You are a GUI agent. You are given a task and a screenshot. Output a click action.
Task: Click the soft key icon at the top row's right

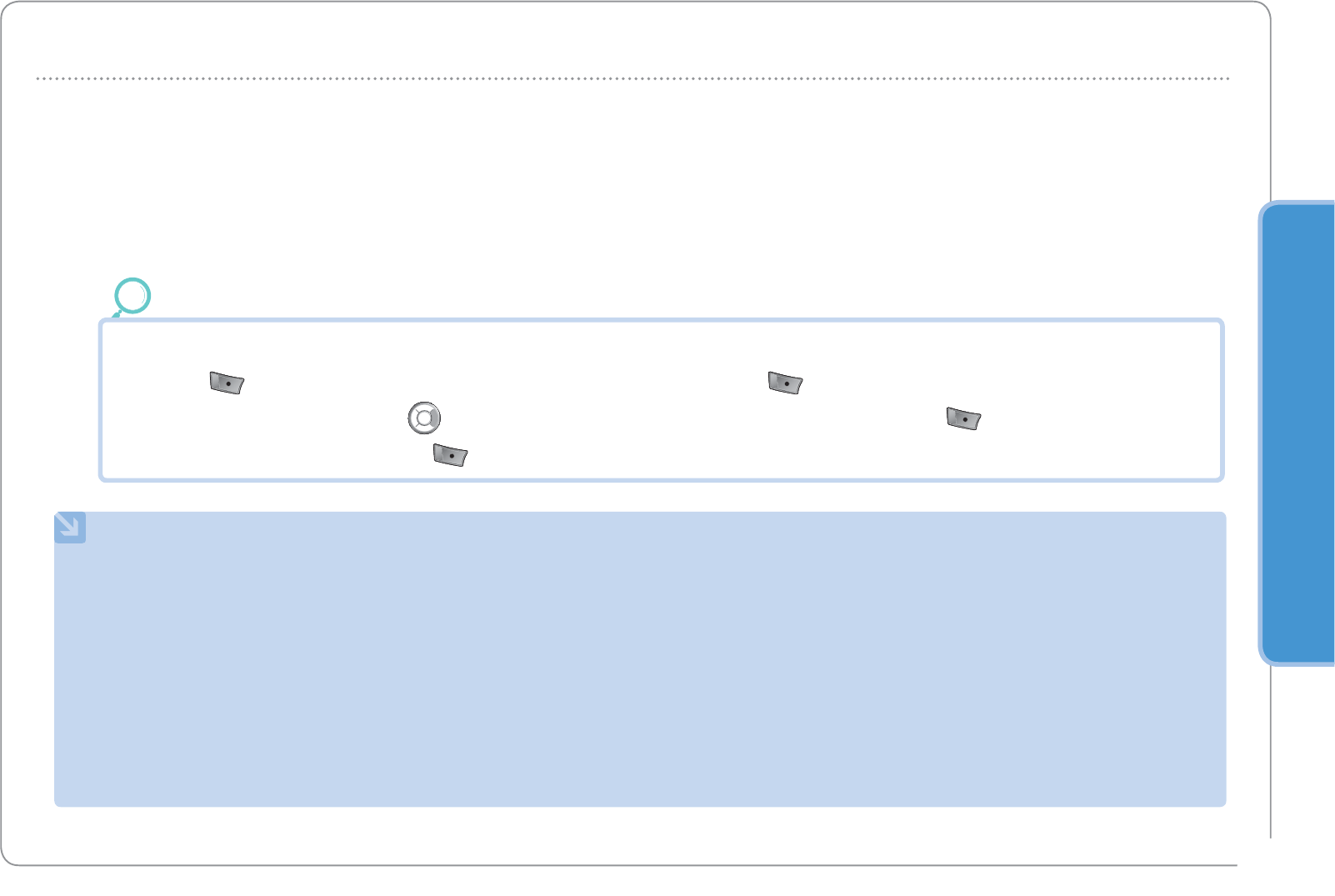785,383
